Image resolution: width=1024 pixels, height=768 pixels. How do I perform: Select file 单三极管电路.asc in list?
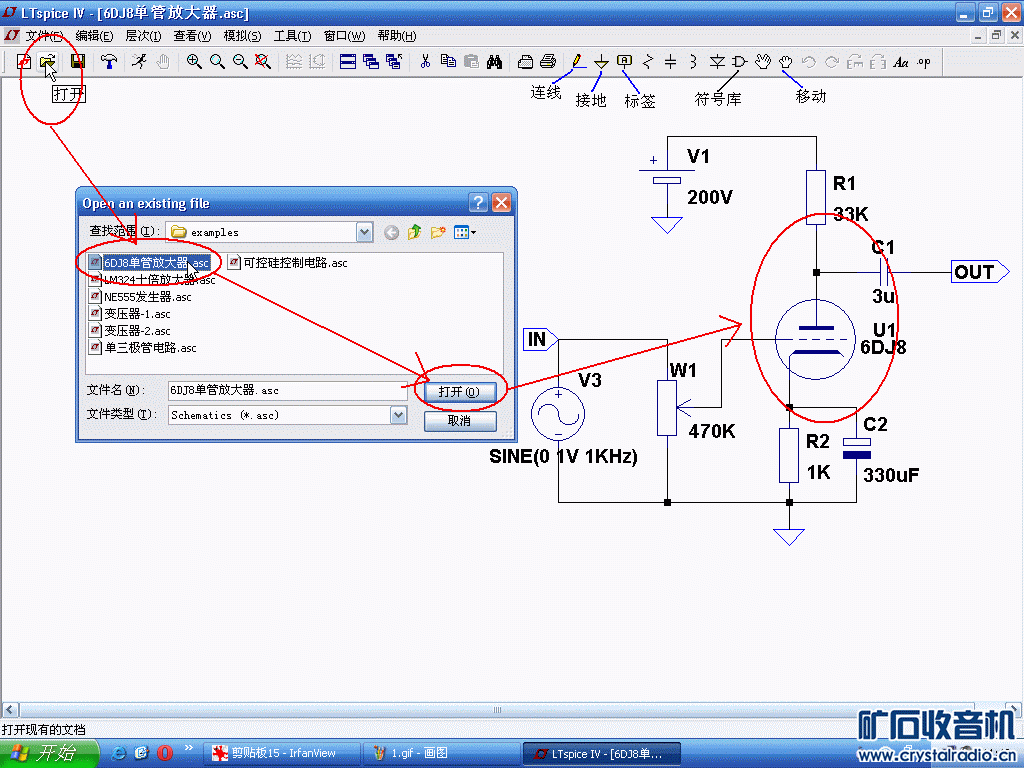[x=143, y=347]
